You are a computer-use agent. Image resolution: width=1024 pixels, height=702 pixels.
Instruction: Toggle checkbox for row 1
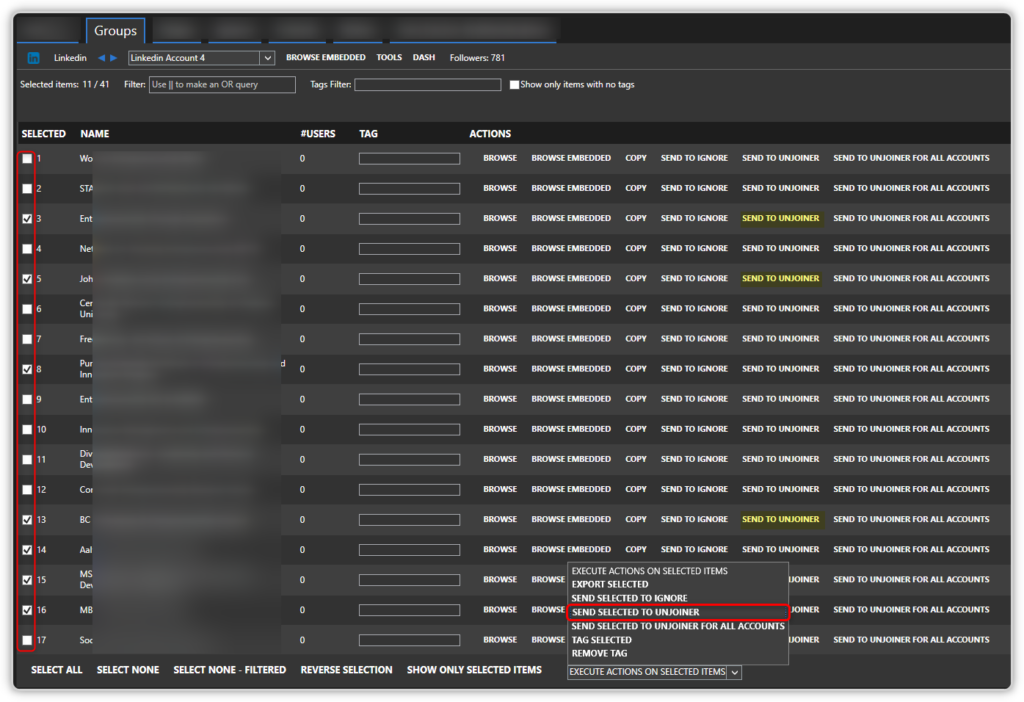27,159
